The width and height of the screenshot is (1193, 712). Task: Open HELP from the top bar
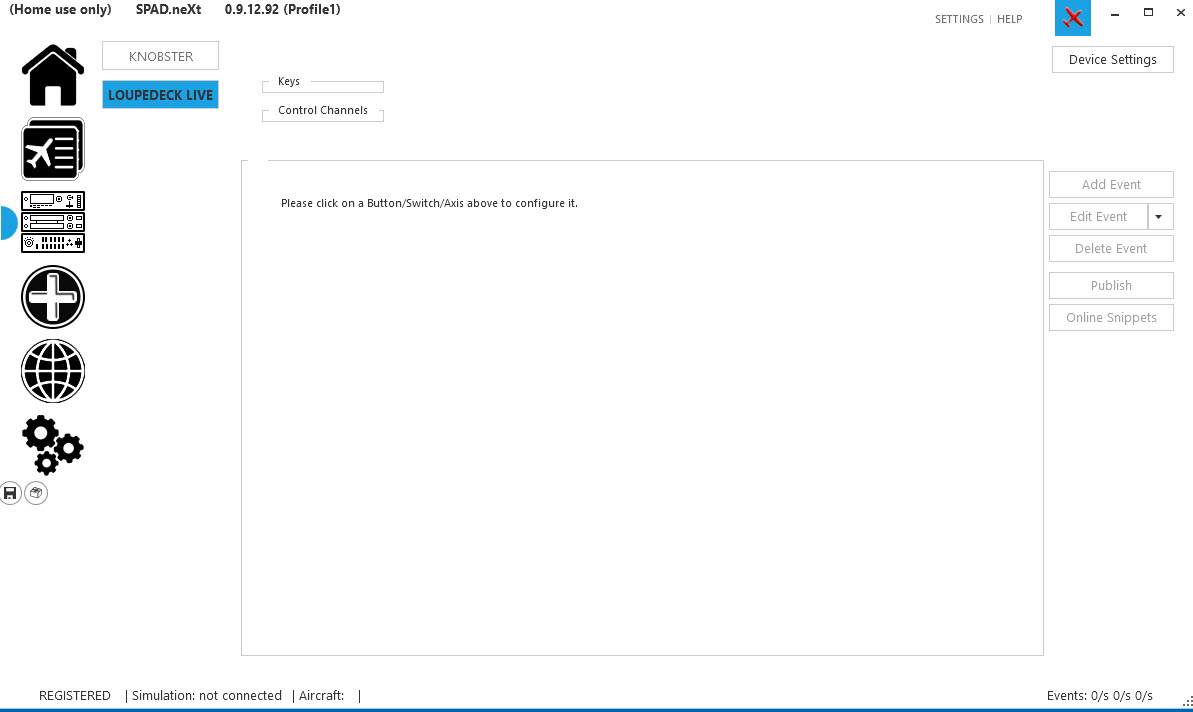point(1009,19)
